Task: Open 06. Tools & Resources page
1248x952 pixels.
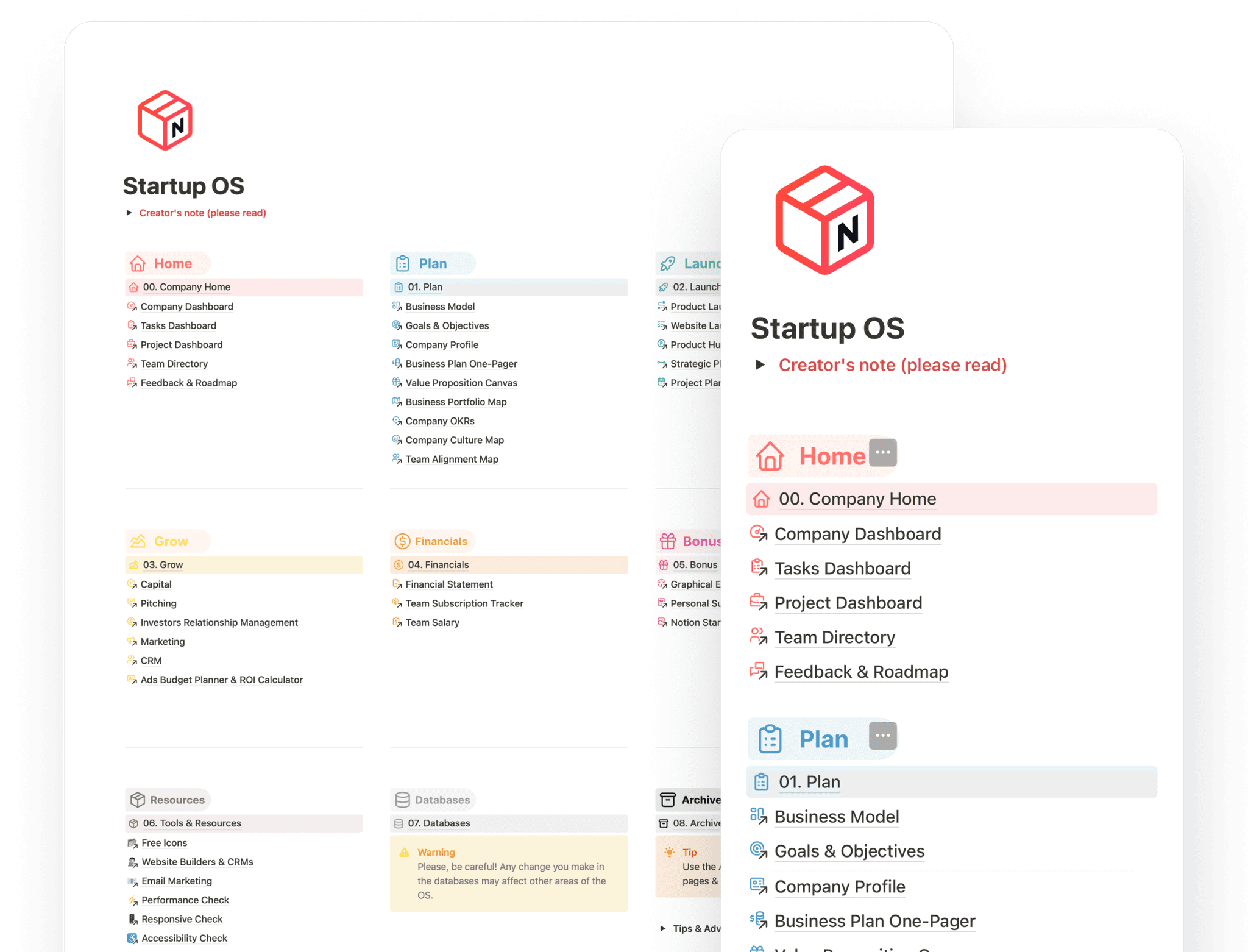Action: tap(244, 823)
